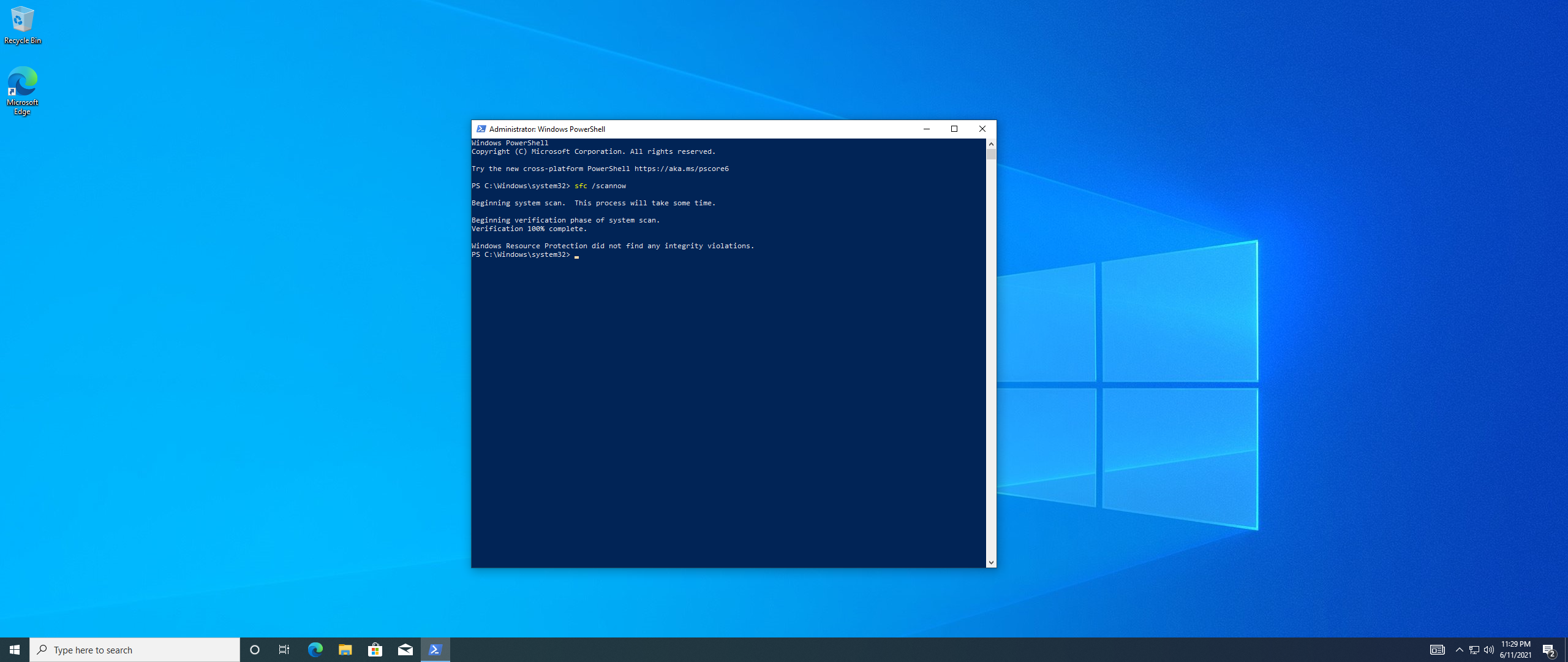Click 'Administrator: Windows PowerShell' title text
1568x662 pixels.
tap(547, 129)
